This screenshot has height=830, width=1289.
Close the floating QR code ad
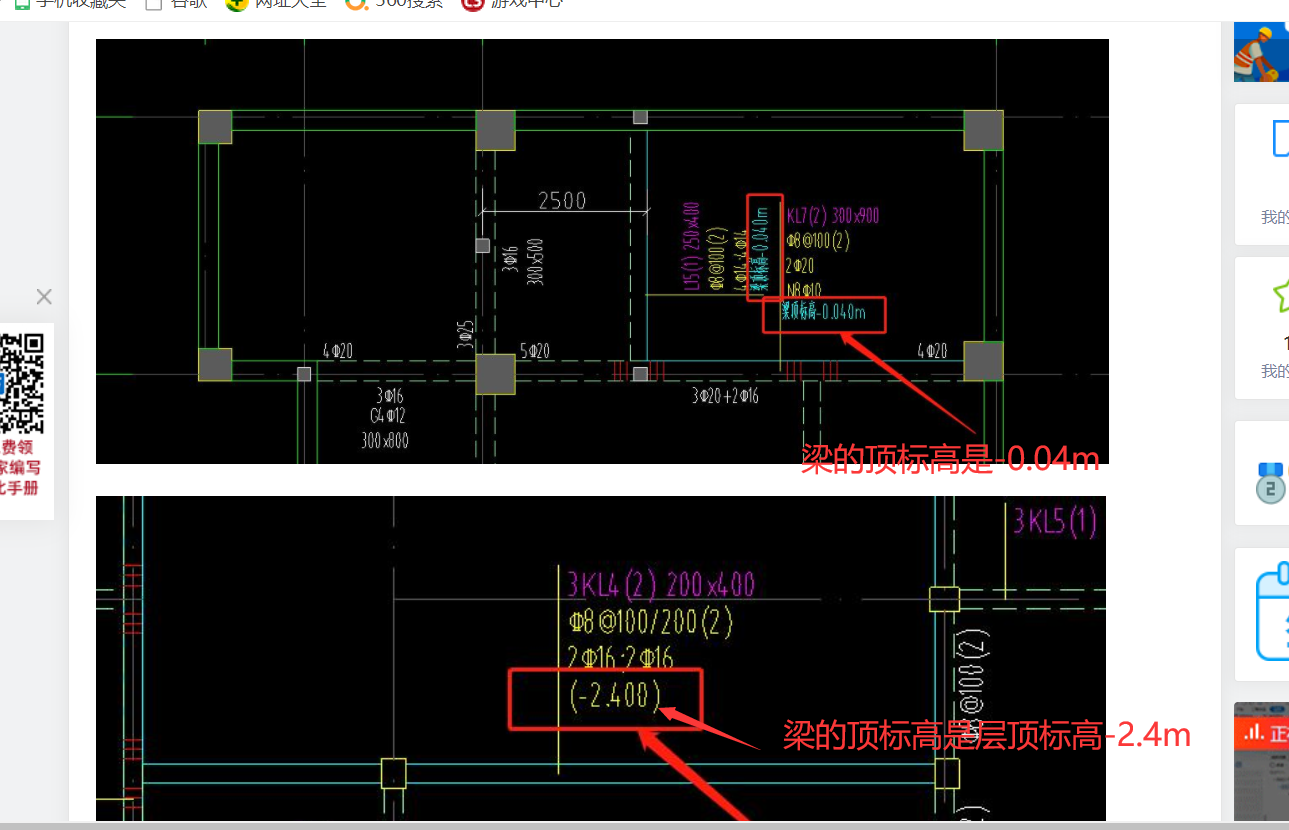[43, 297]
